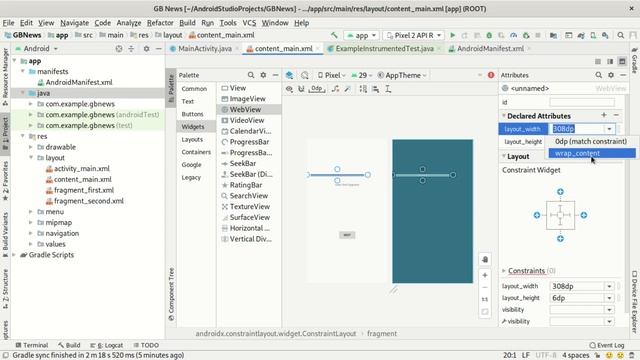Remove declared attribute with minus icon
This screenshot has width=640, height=360.
[616, 116]
